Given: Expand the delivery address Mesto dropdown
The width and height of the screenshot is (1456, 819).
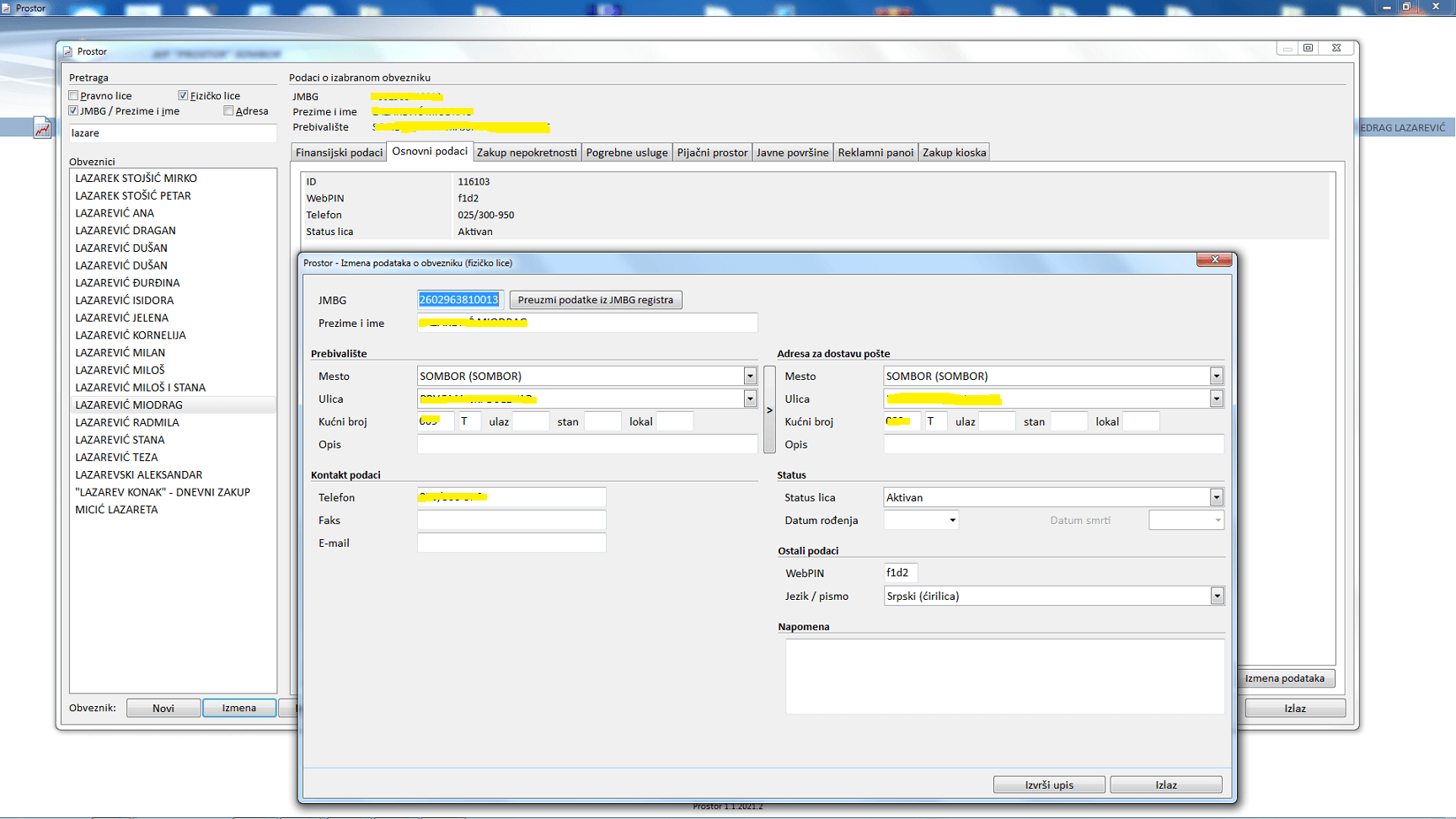Looking at the screenshot, I should (1216, 376).
